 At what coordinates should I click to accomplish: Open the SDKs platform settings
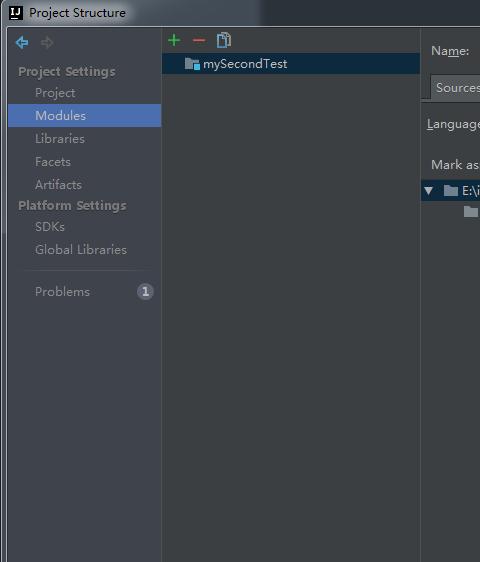coord(50,227)
